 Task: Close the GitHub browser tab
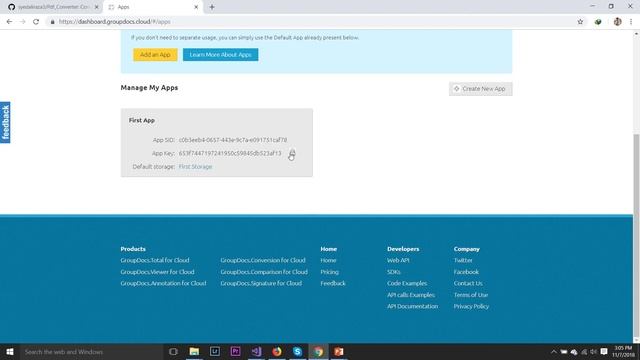click(97, 7)
